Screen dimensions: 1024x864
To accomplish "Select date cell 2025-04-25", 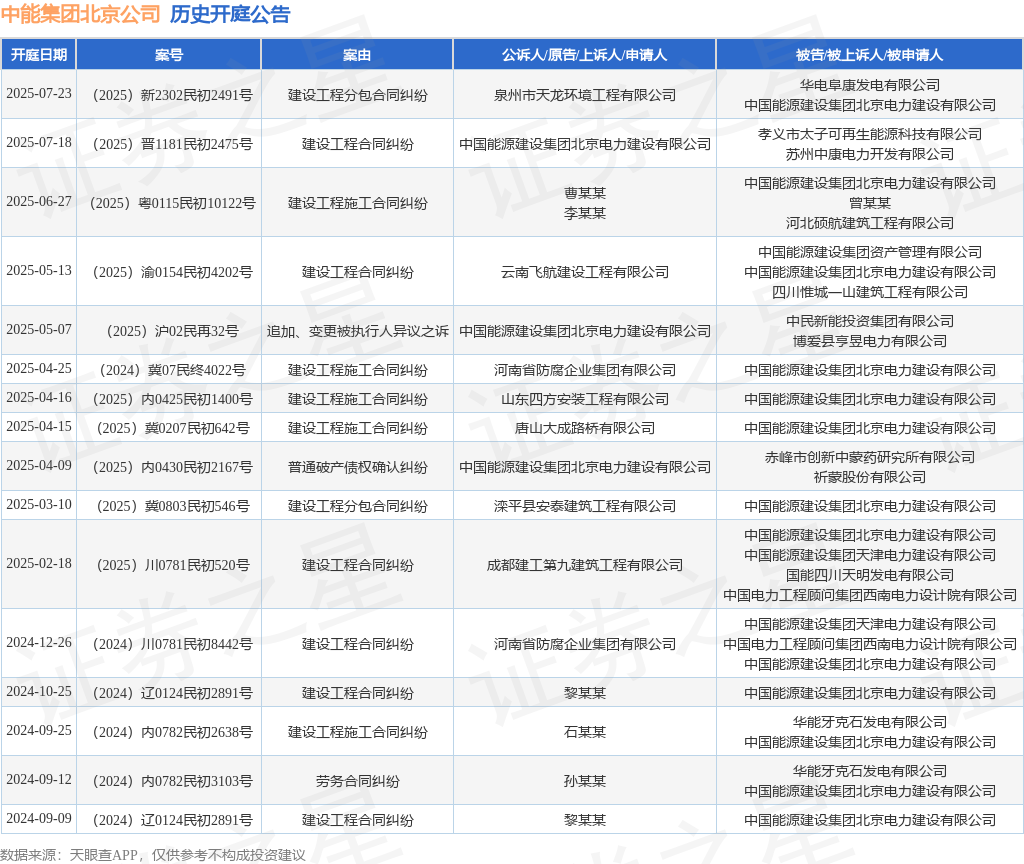I will point(39,368).
